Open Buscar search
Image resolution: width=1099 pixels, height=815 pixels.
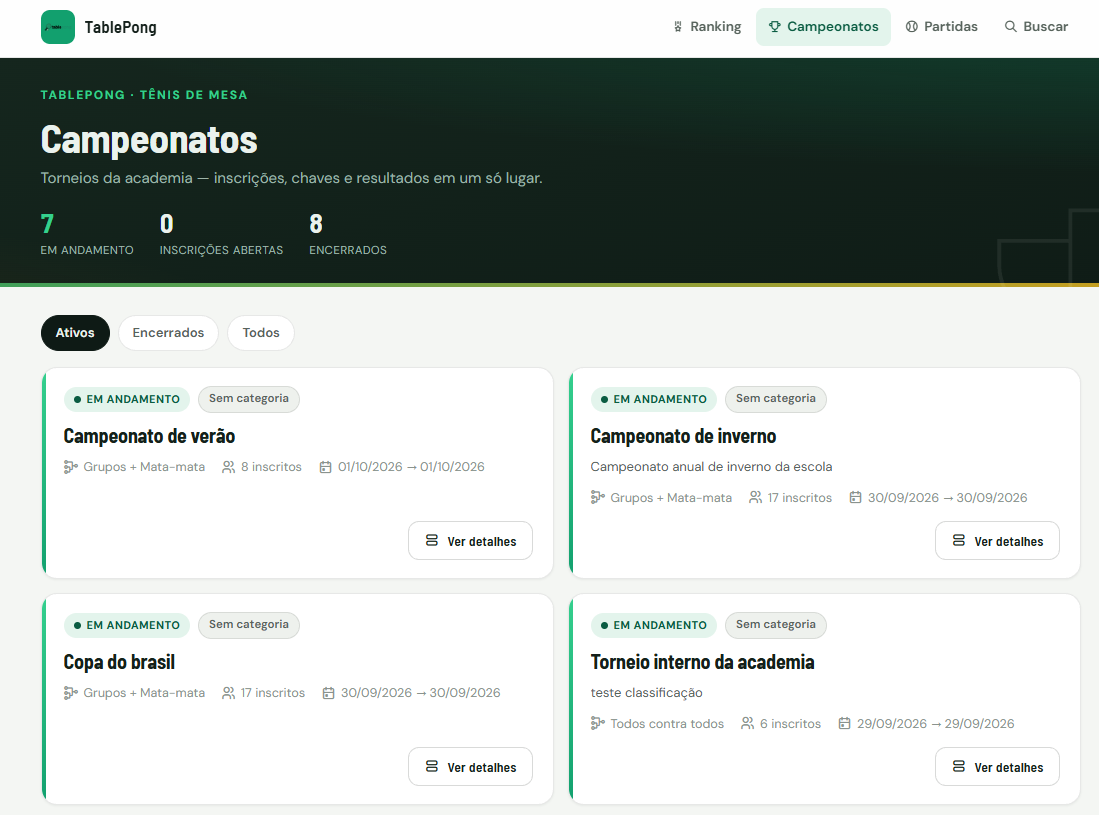1036,27
